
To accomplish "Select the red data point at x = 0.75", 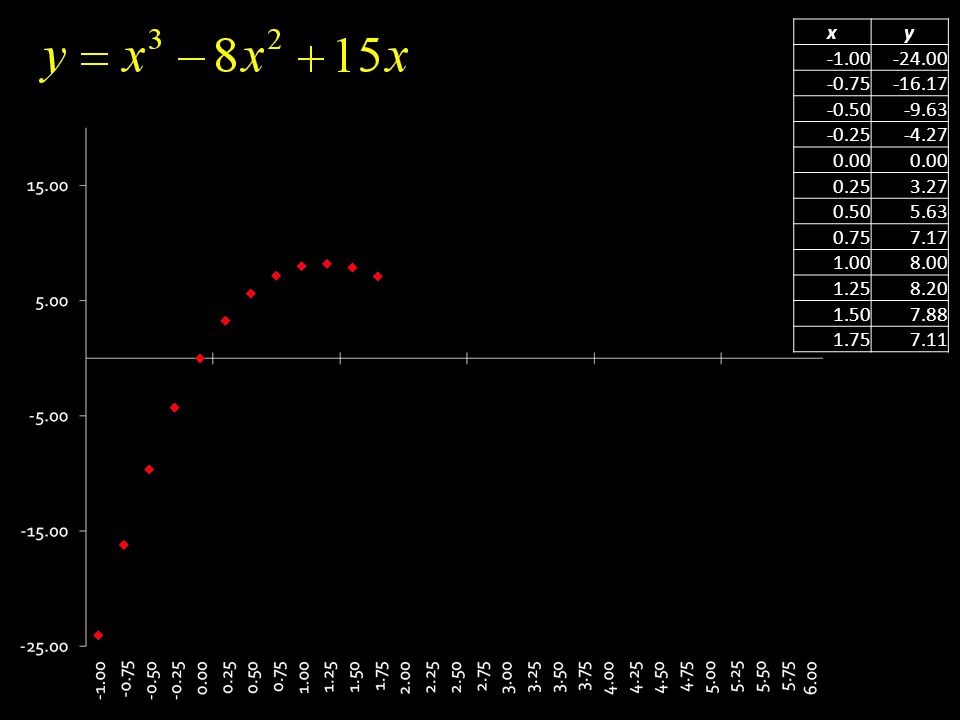I will tap(276, 276).
